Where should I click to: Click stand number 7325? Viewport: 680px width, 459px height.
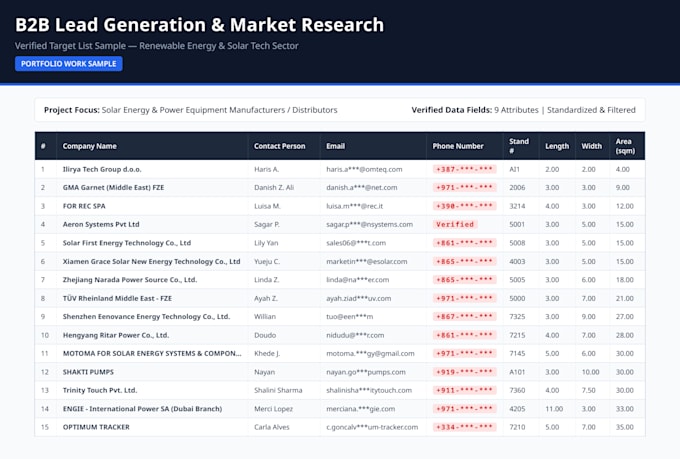[517, 317]
